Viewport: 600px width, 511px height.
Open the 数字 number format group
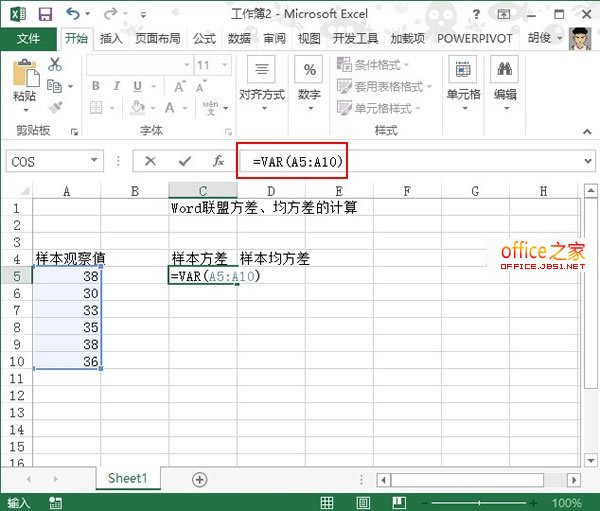[x=310, y=83]
